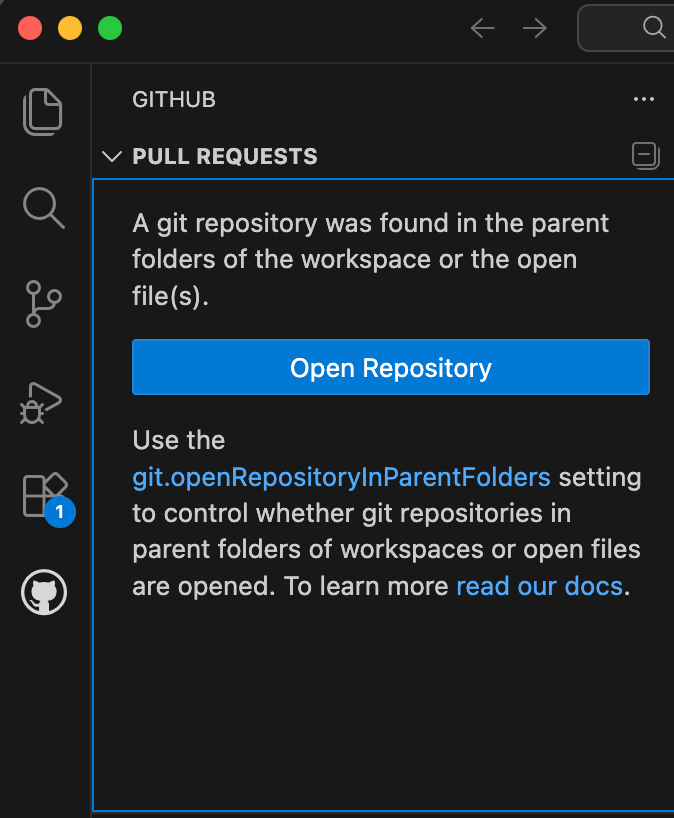Click the Extensions badge showing one notification

(x=58, y=512)
